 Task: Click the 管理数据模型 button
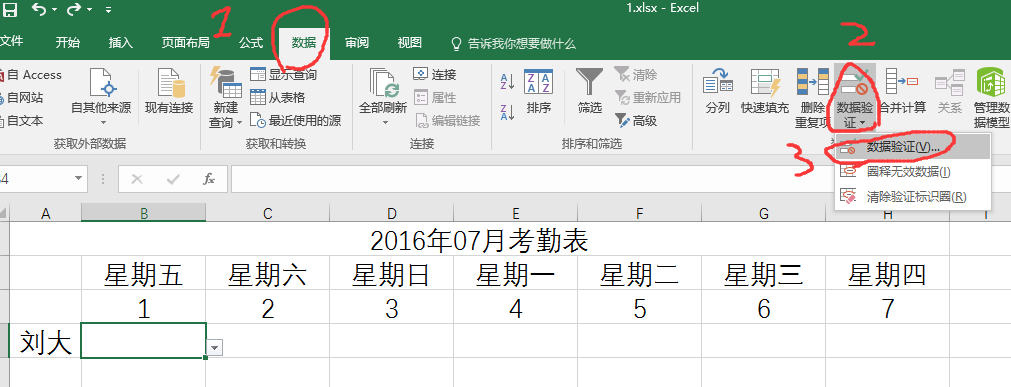click(992, 98)
